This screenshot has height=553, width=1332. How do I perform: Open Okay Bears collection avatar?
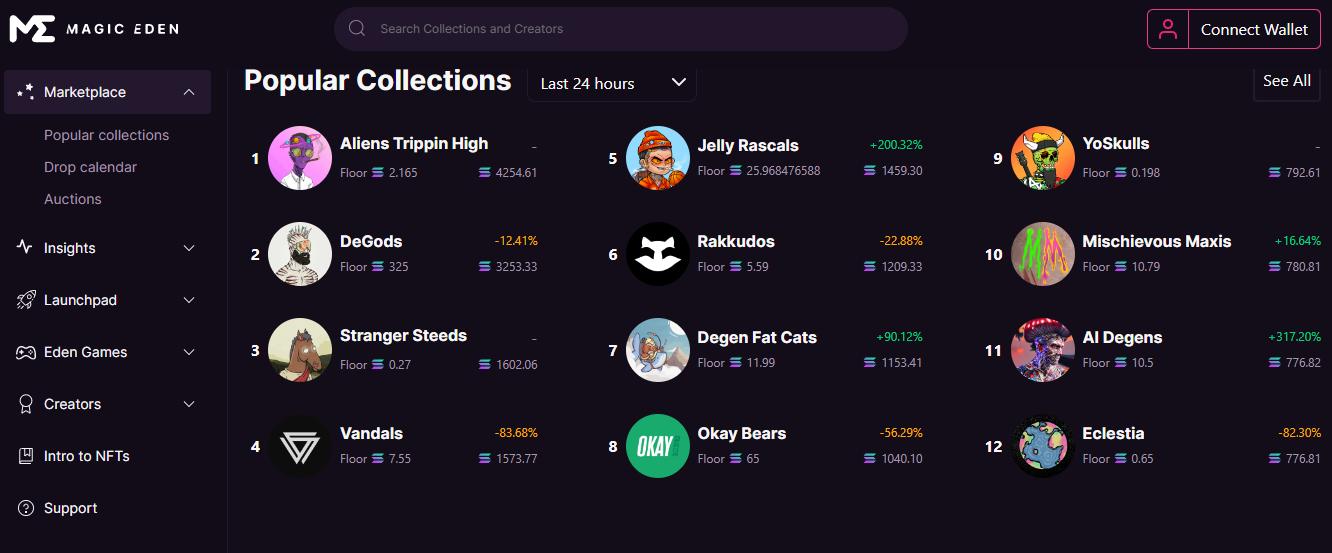pyautogui.click(x=657, y=446)
